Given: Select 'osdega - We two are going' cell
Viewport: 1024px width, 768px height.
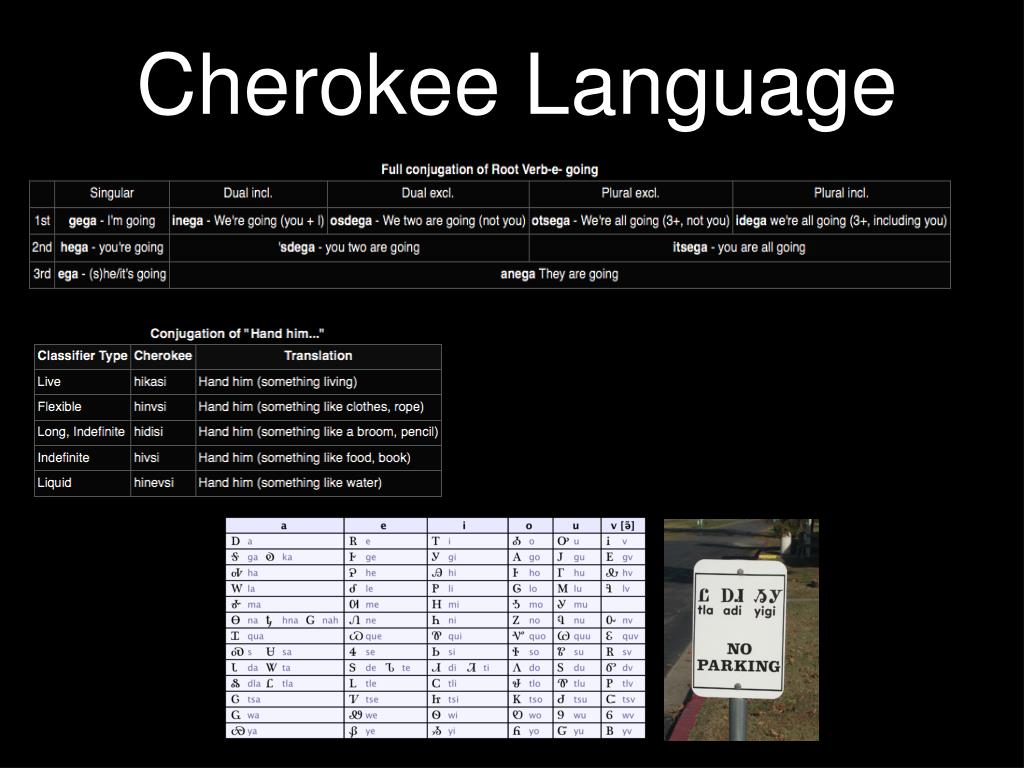Looking at the screenshot, I should (428, 221).
